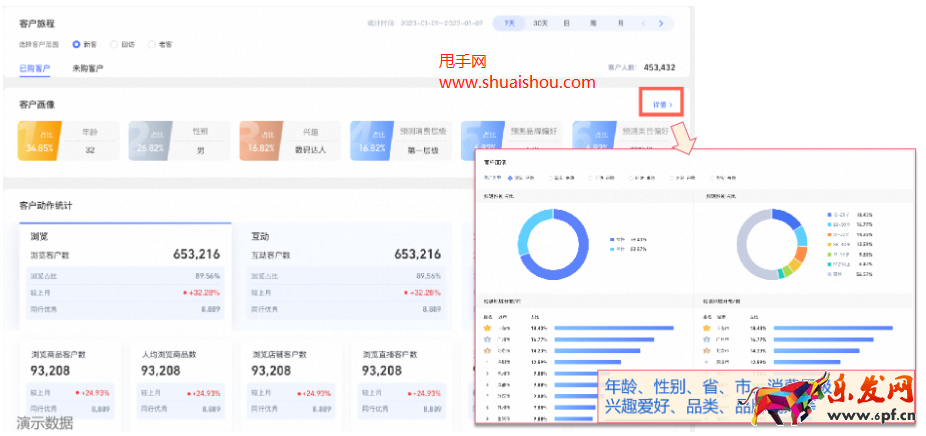Open the 浏览店铺客户数 metric card
926x436 pixels.
(x=291, y=379)
